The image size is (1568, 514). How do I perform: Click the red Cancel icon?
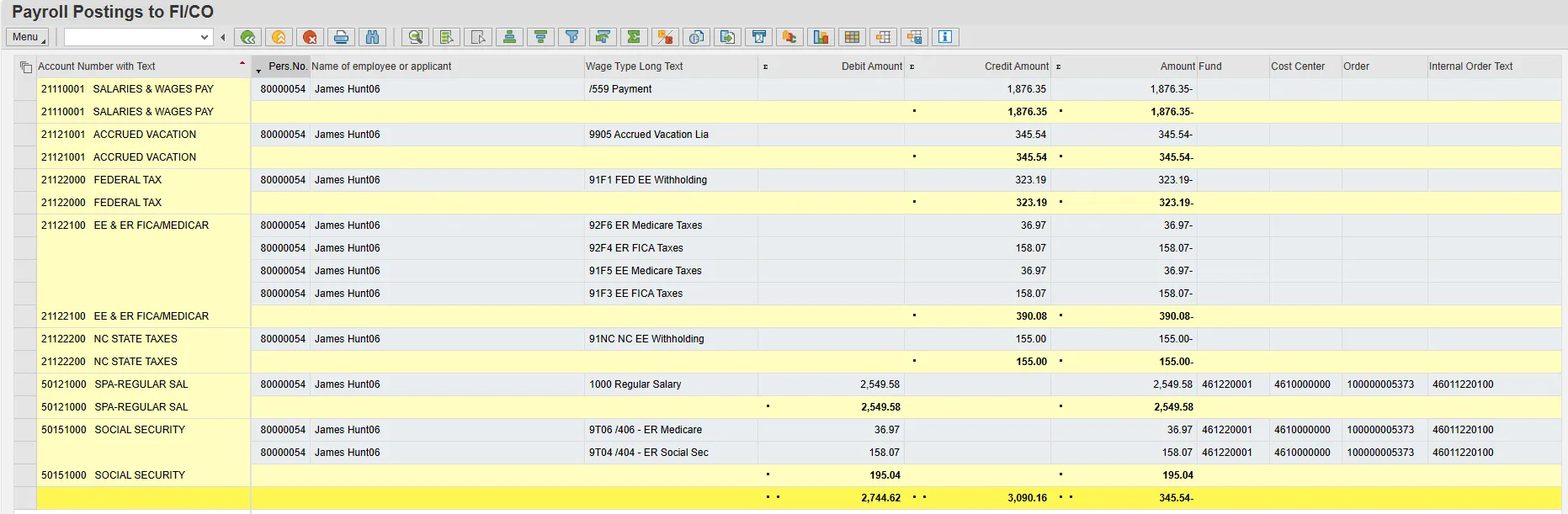point(310,37)
